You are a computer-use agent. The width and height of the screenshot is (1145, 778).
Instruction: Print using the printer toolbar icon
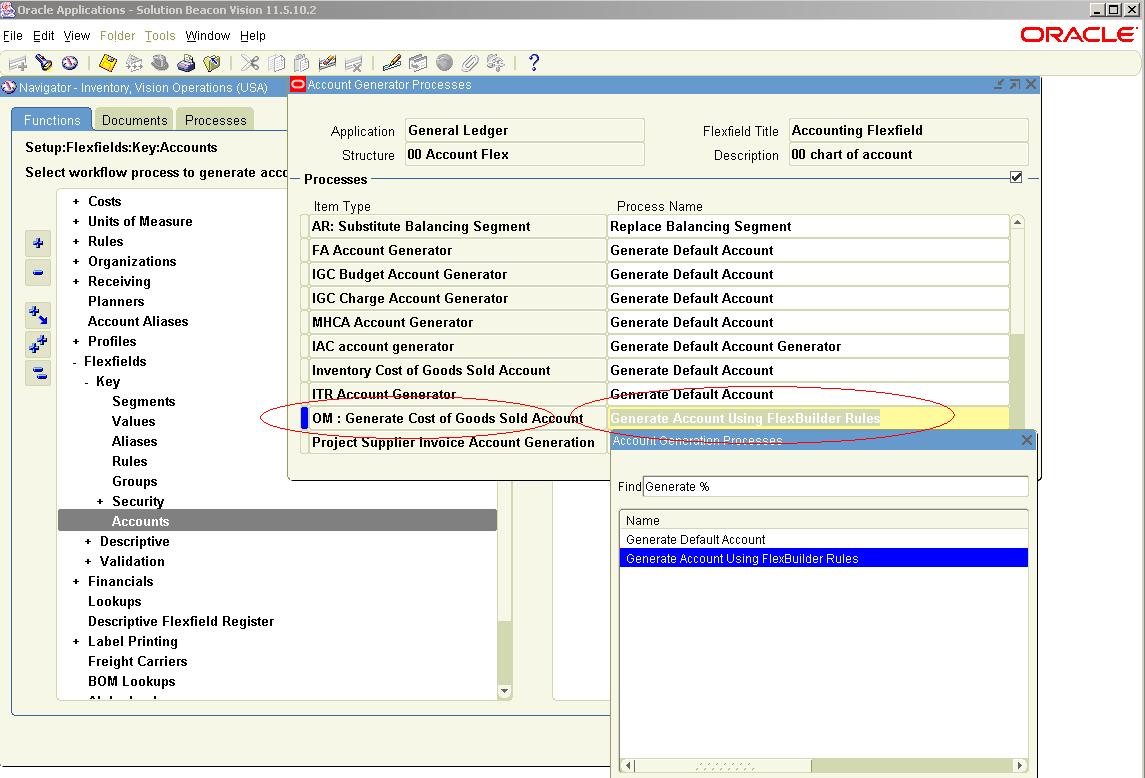[x=186, y=63]
